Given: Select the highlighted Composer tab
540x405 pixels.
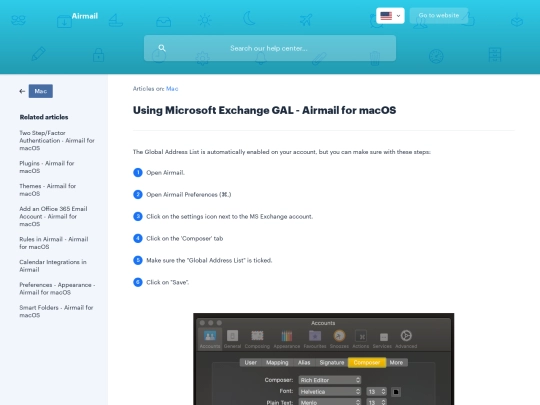Looking at the screenshot, I should pos(367,363).
